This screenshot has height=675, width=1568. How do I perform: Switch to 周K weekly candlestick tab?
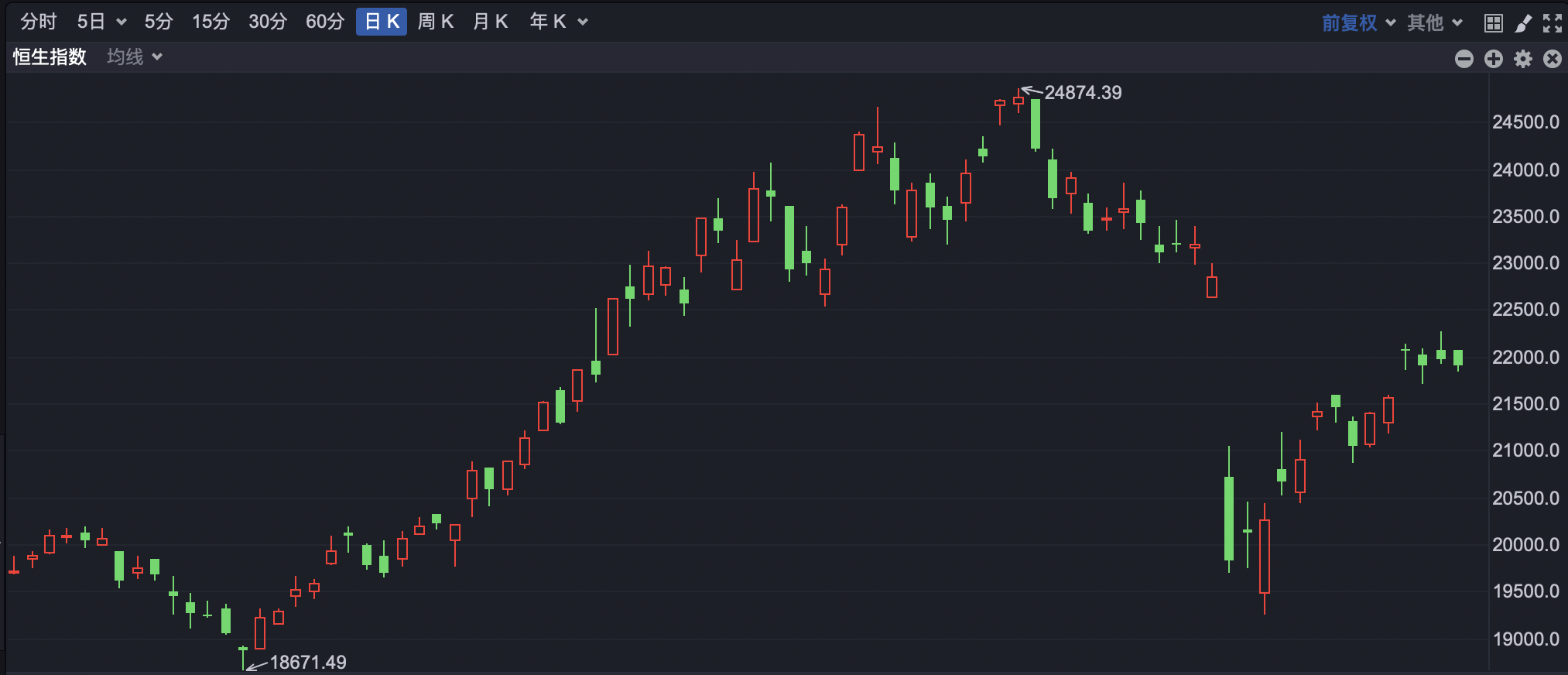(436, 22)
